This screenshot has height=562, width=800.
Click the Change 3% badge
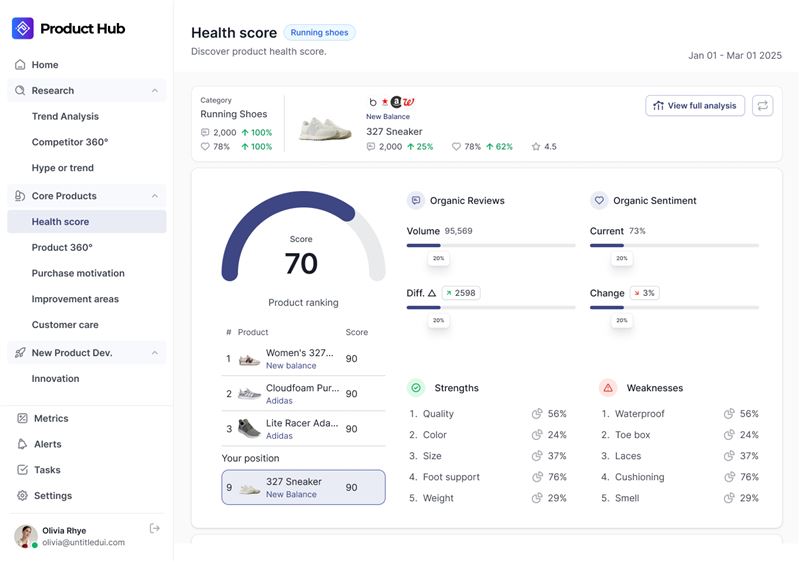[645, 293]
